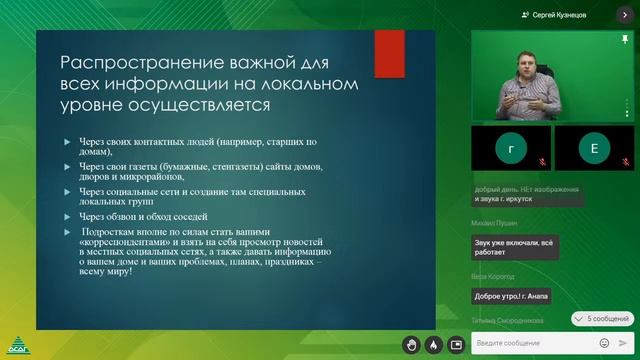Click slide bullet starting 'Подросткам вполне по силам'
The width and height of the screenshot is (640, 360).
click(205, 251)
